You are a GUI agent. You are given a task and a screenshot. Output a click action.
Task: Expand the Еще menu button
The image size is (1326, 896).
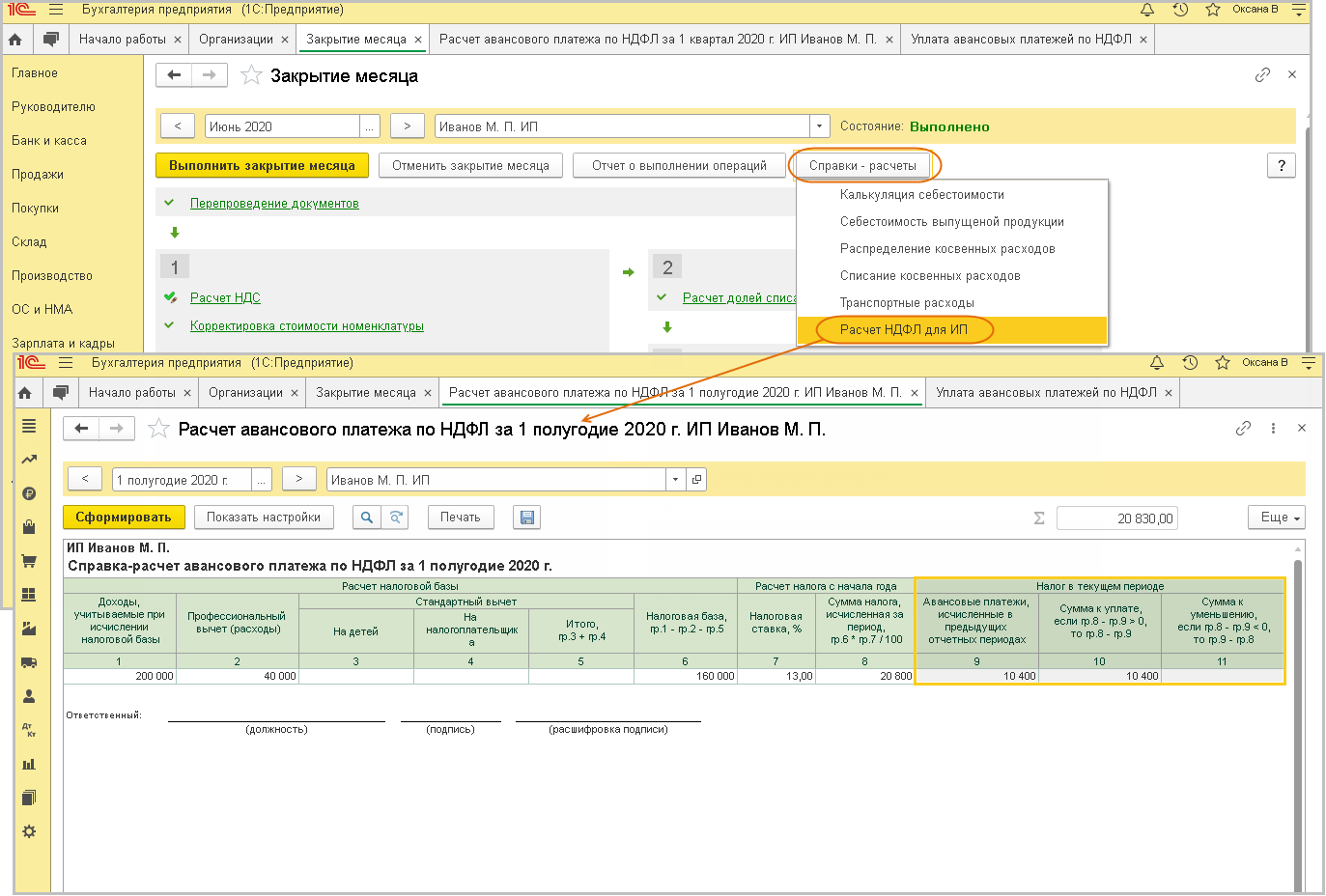tap(1277, 518)
